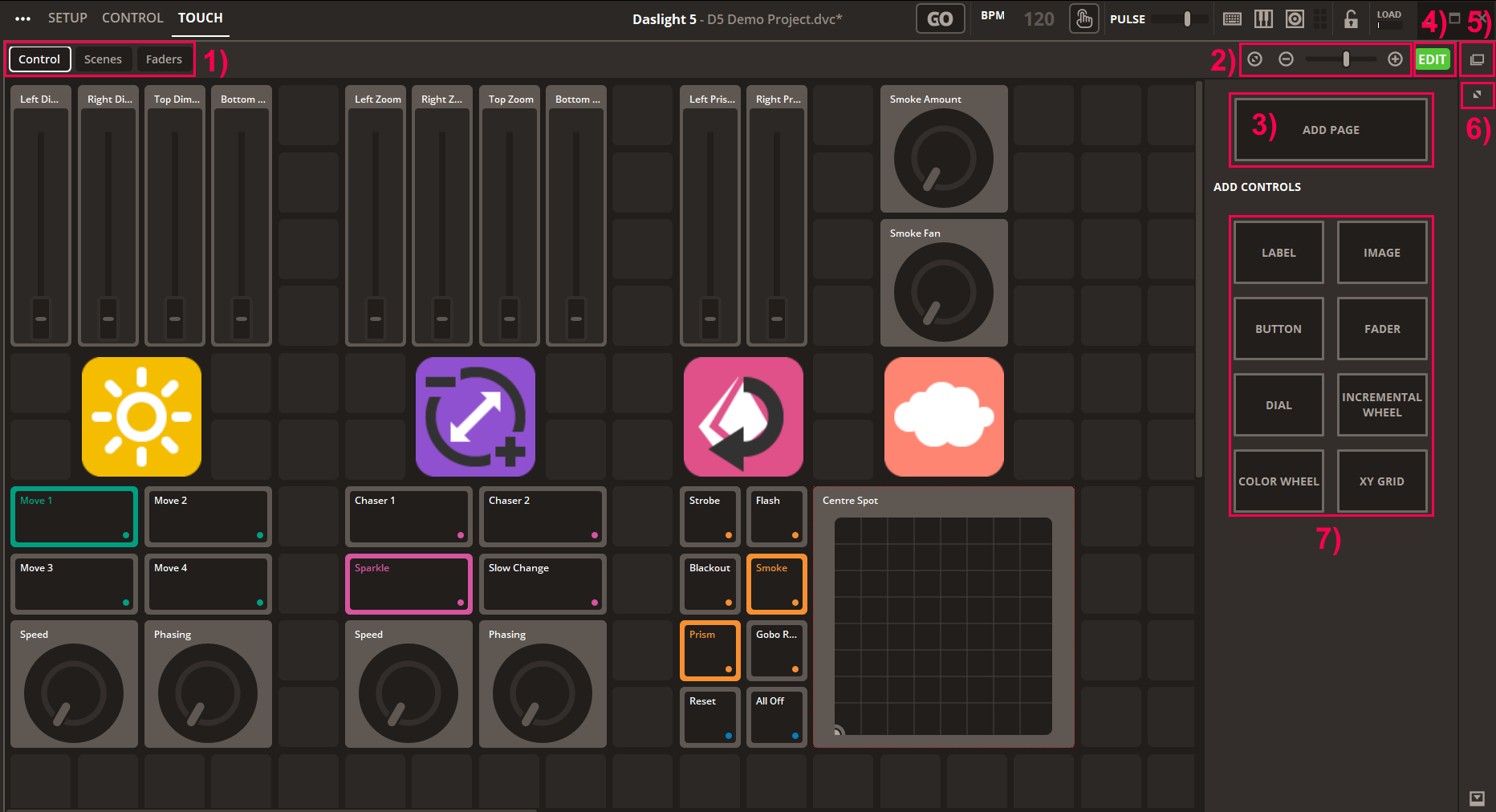The height and width of the screenshot is (812, 1496).
Task: Add a COLOR WHEEL control
Action: [x=1279, y=481]
